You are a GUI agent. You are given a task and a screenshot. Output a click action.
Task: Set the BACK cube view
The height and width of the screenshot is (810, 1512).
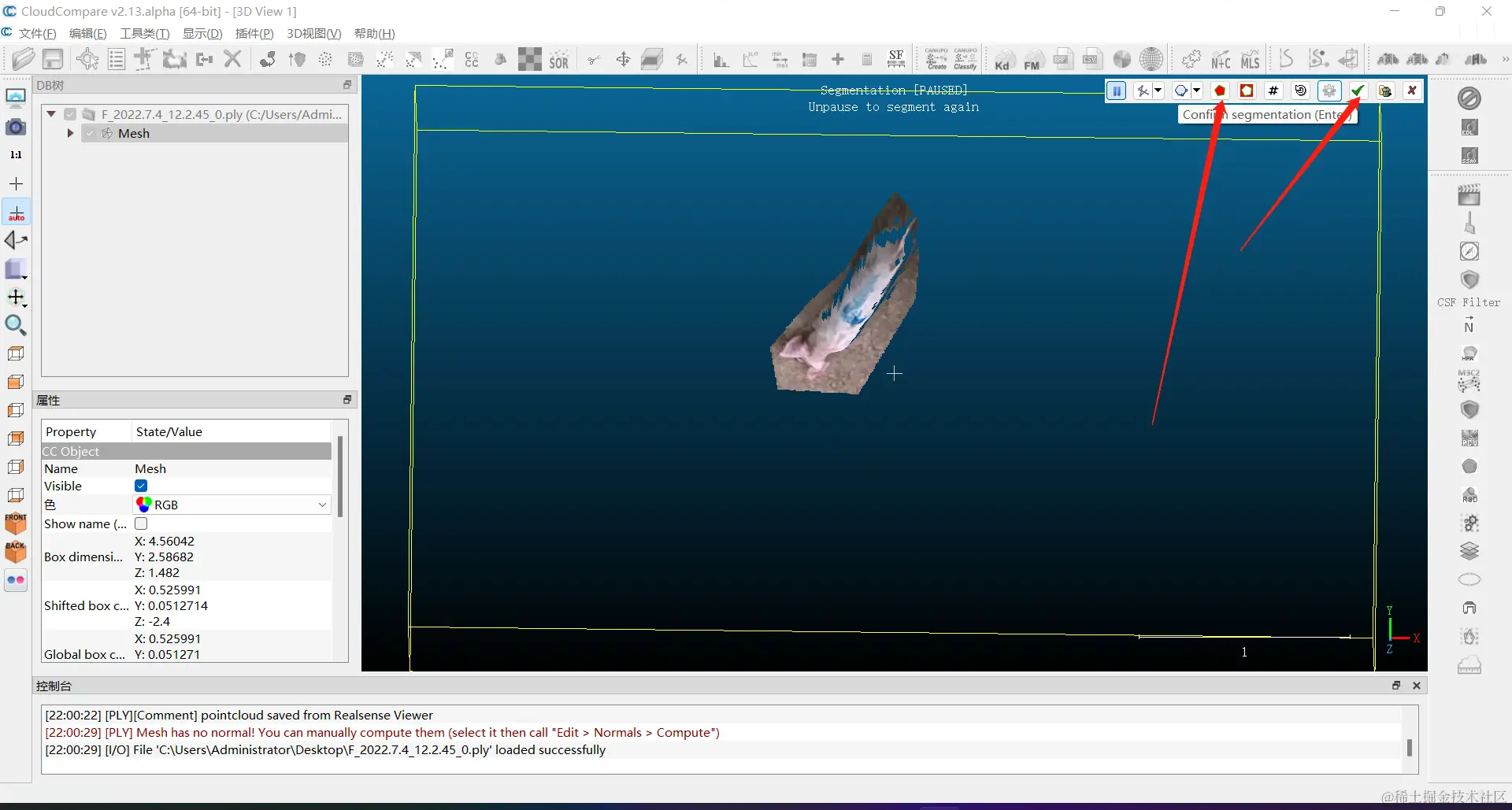coord(16,552)
